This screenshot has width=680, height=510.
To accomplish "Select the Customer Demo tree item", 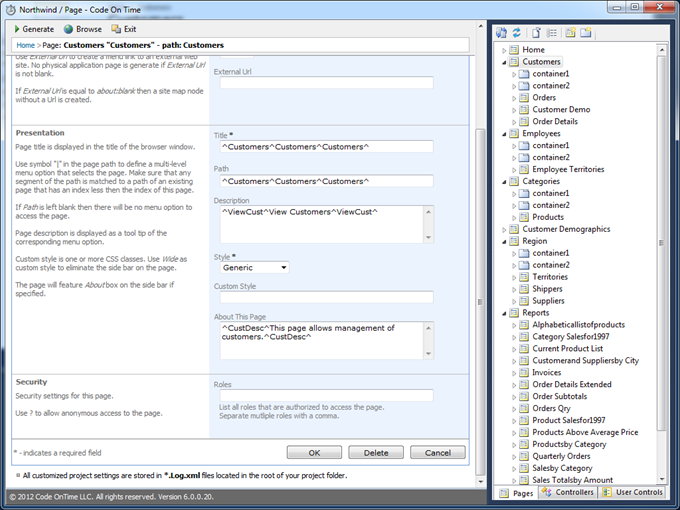I will coord(561,110).
